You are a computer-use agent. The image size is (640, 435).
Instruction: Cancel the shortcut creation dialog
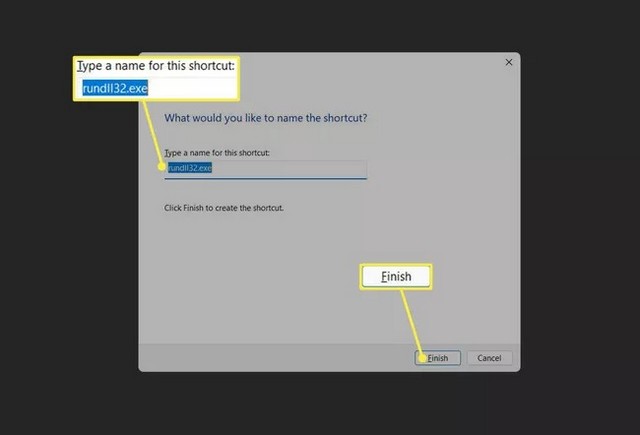[489, 358]
